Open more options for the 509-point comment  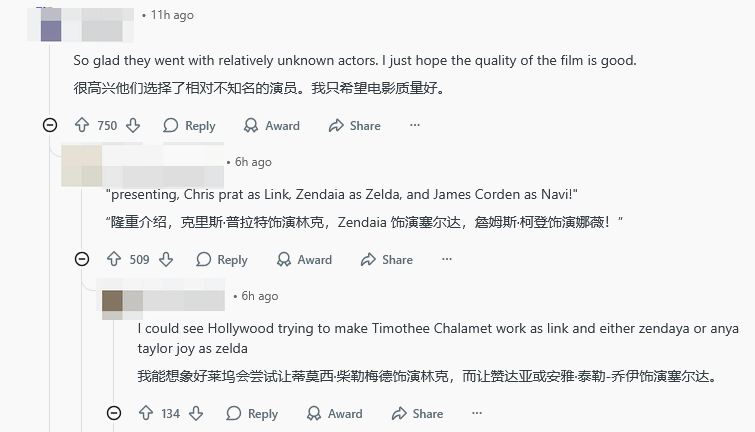pos(447,260)
